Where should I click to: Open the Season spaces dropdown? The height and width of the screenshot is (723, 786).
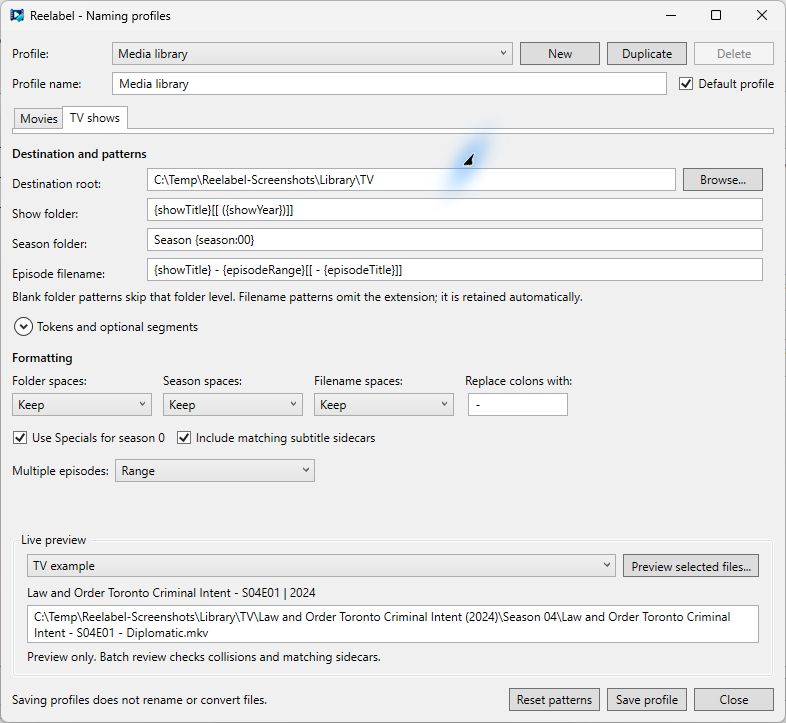233,405
